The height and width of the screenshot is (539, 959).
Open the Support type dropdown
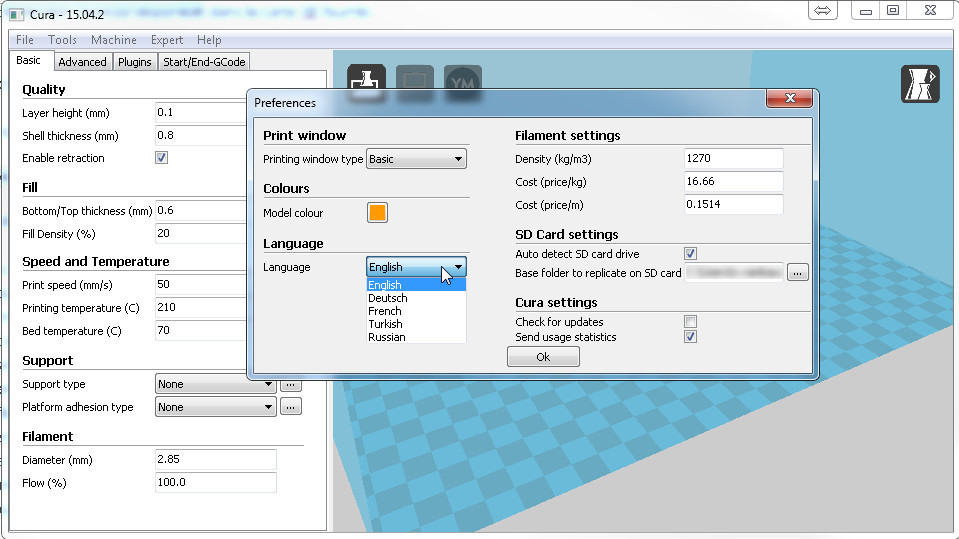pyautogui.click(x=215, y=384)
